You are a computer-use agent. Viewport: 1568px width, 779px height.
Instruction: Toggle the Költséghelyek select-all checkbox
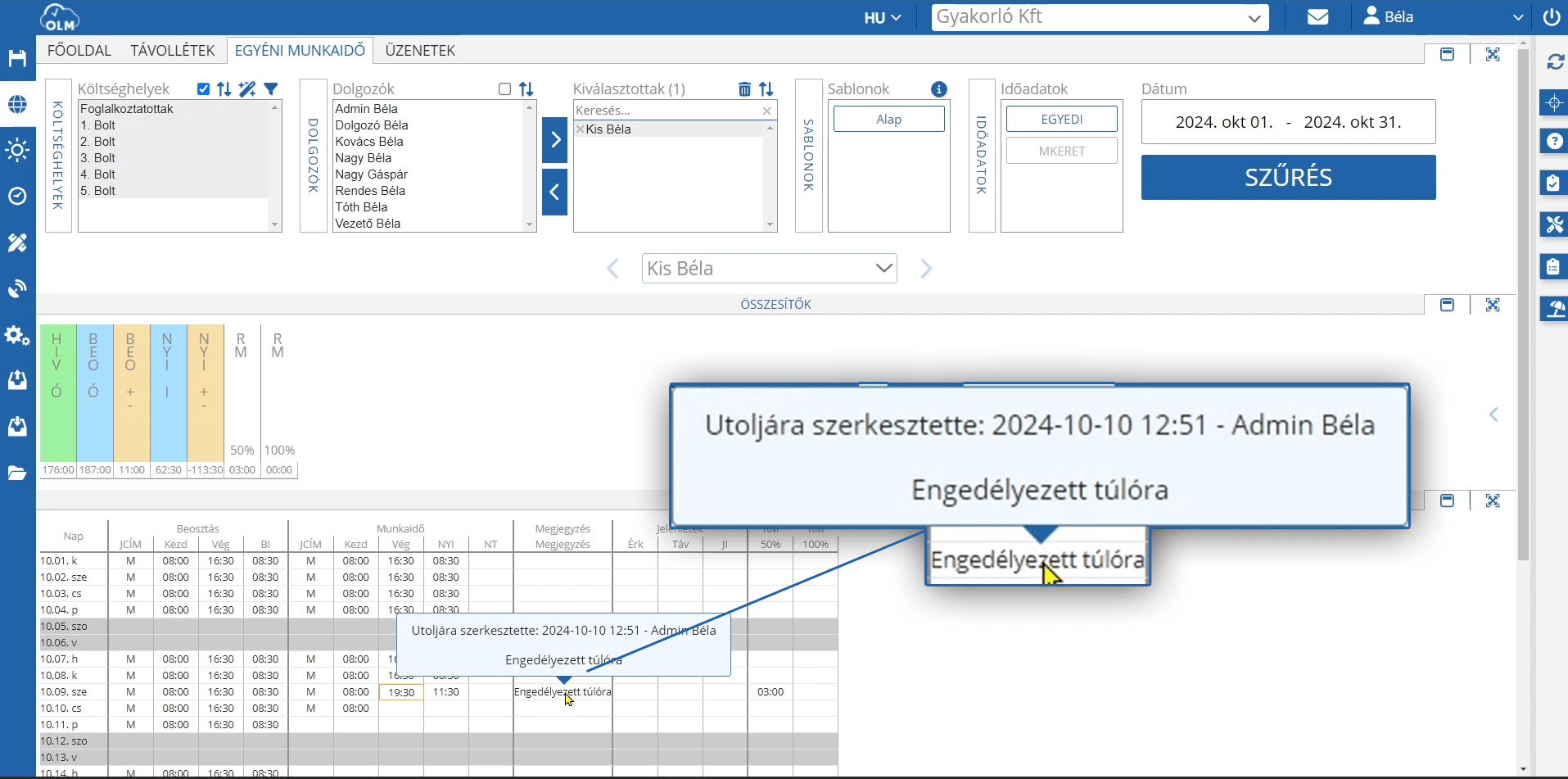203,89
